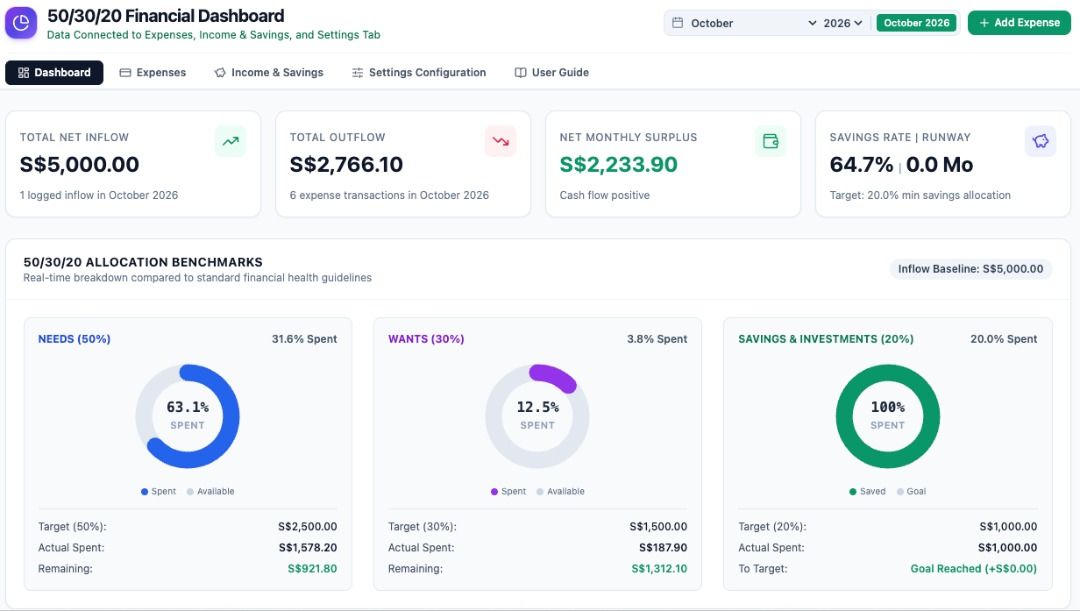Click the NEEDS (50%) heading
1080x611 pixels.
(74, 339)
